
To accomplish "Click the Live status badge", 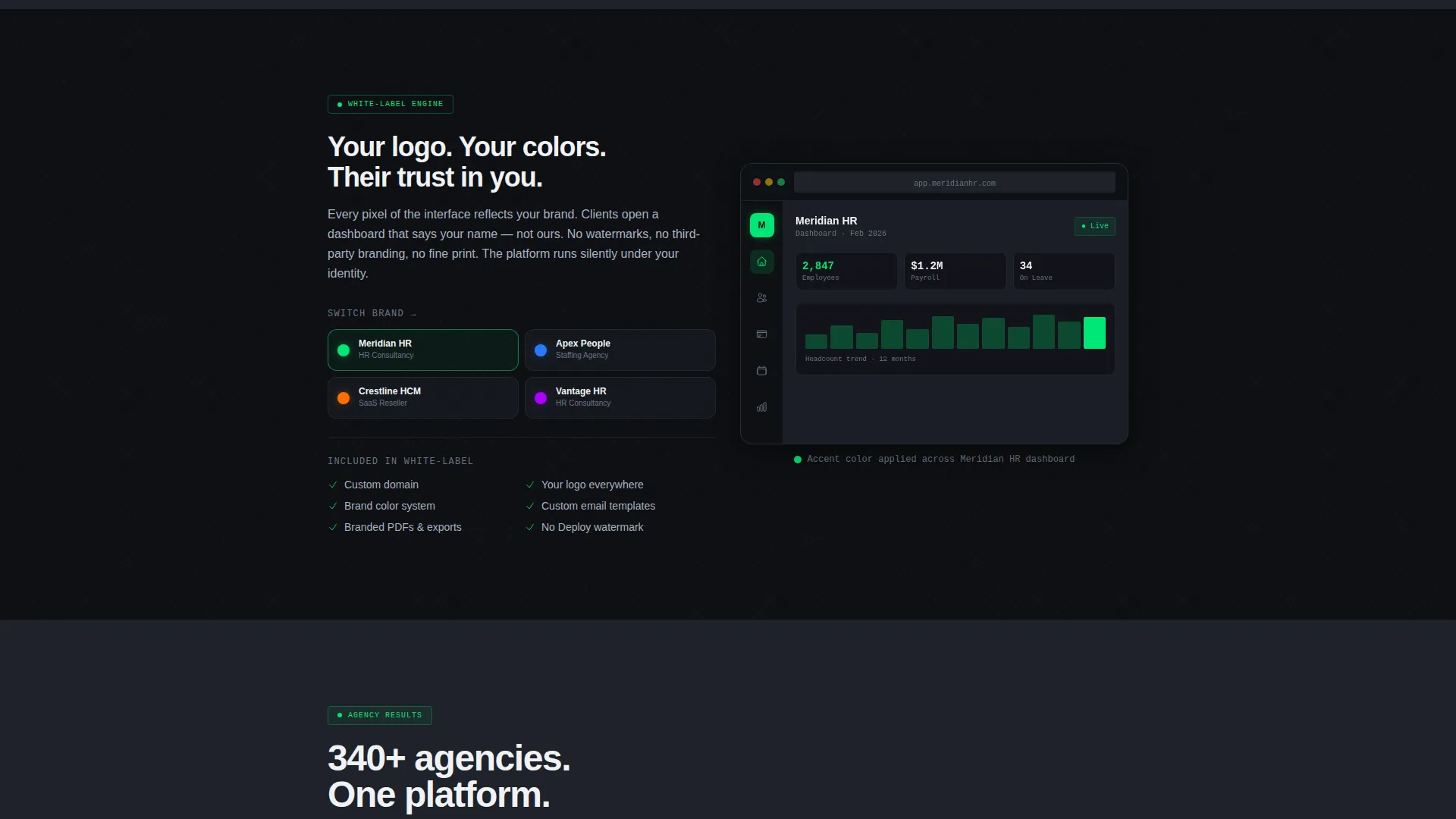I will click(x=1095, y=226).
